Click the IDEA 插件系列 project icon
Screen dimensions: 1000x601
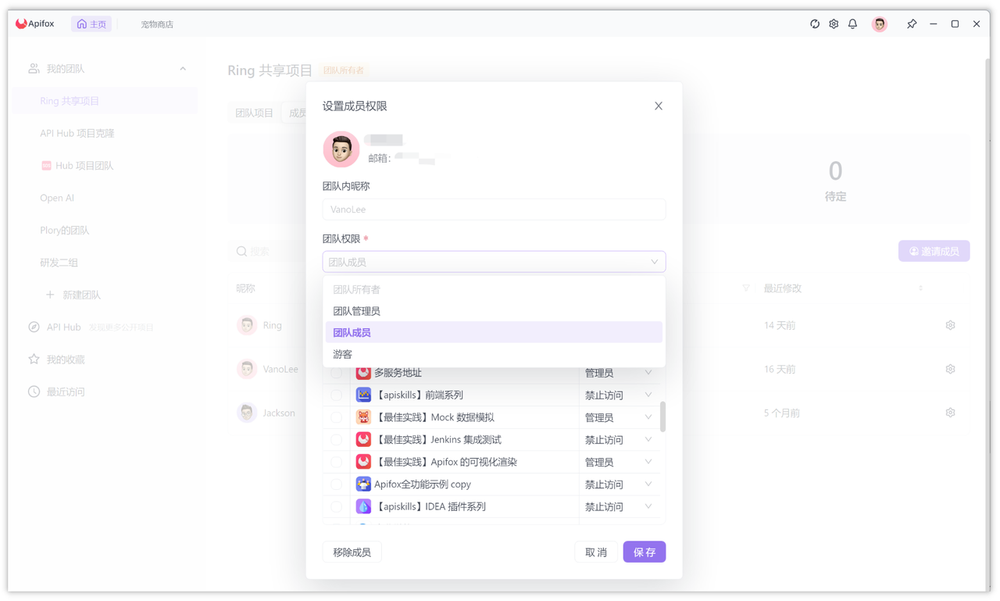point(364,507)
